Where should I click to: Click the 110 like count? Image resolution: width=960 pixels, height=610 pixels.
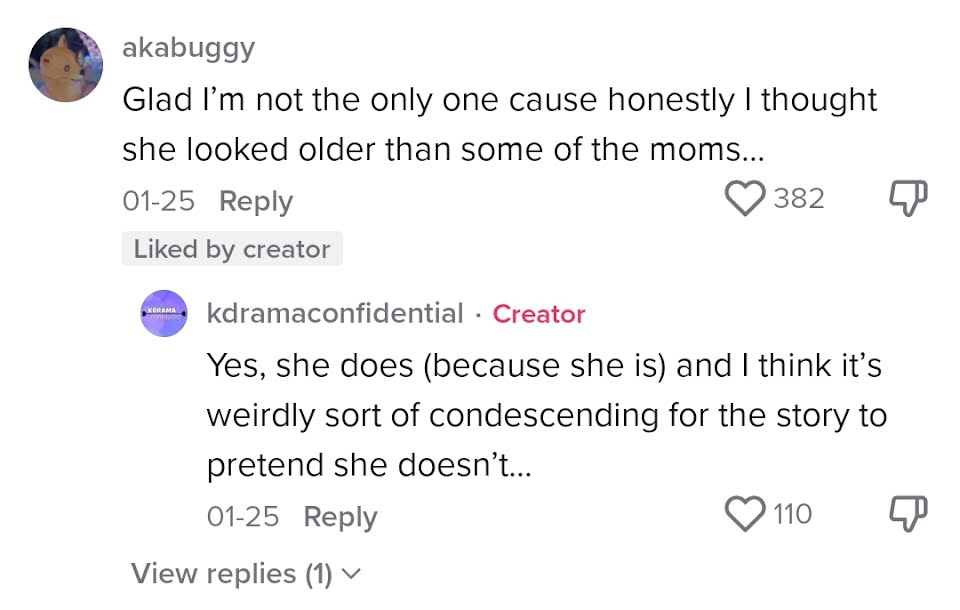coord(792,514)
